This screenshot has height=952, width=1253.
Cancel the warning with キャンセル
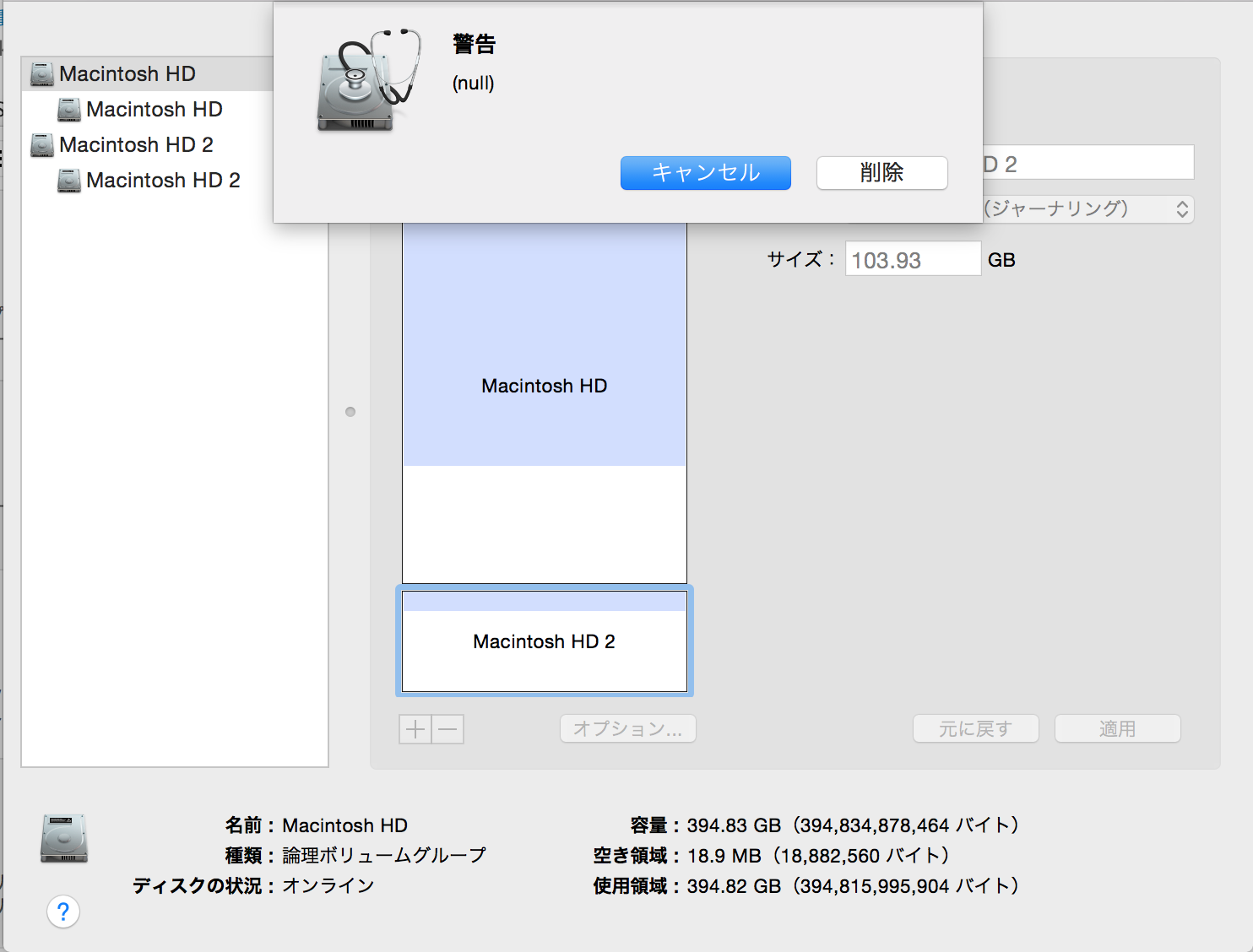(x=706, y=173)
